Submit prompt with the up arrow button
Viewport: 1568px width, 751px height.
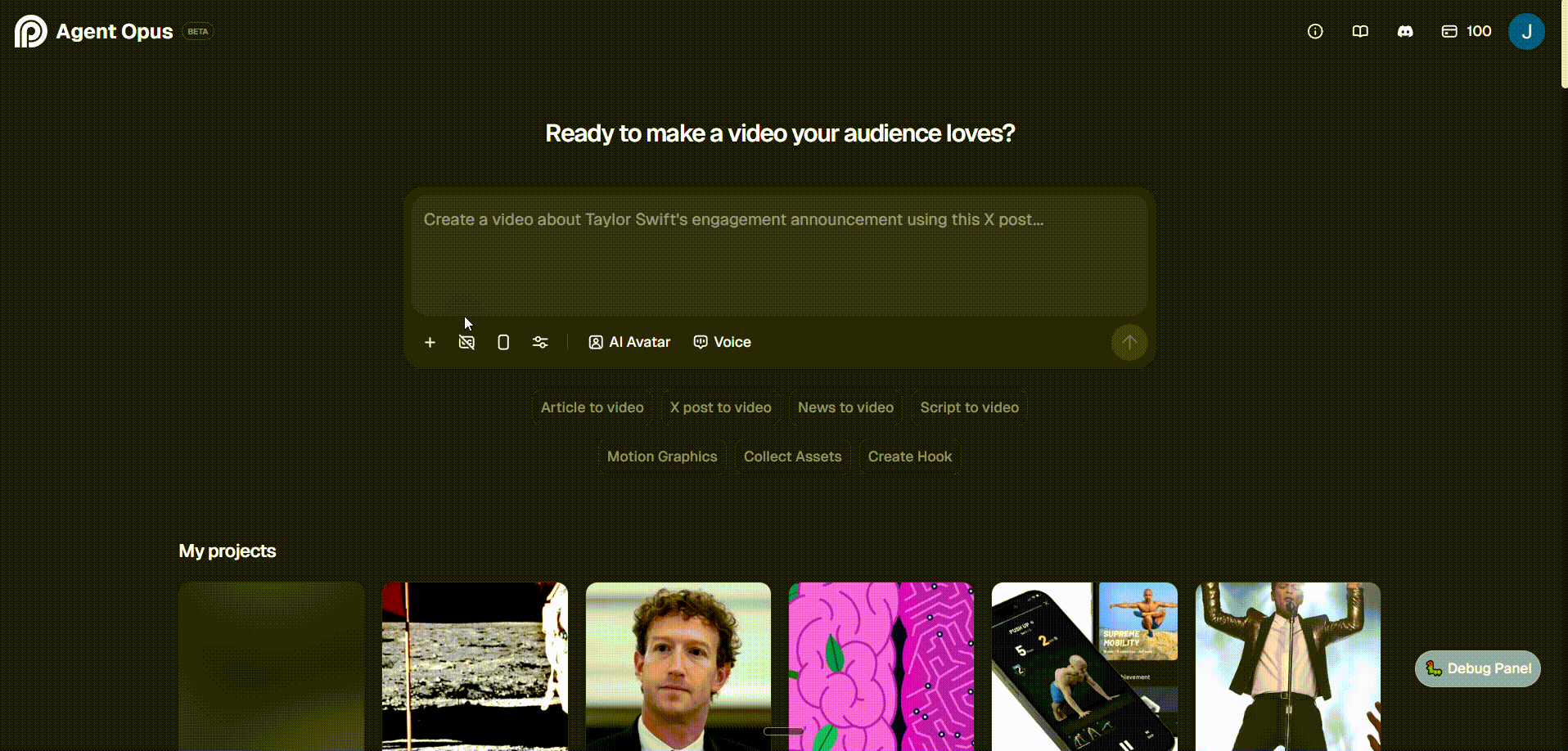pos(1129,342)
